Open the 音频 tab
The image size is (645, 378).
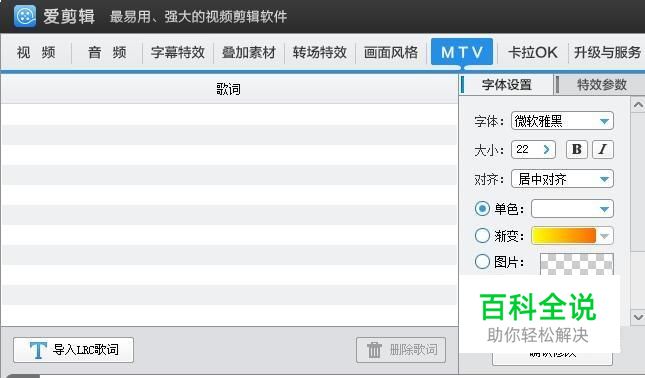107,53
